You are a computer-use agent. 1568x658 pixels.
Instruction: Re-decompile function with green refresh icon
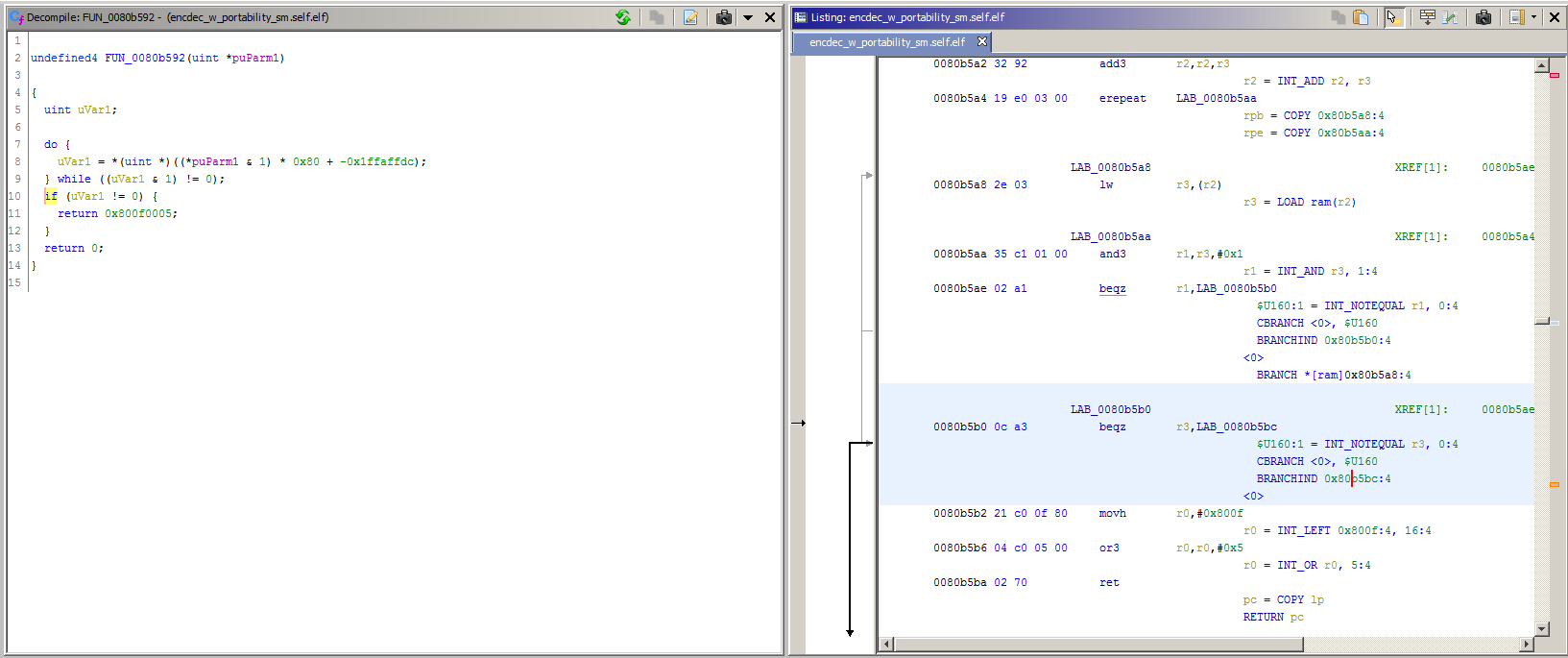(623, 17)
